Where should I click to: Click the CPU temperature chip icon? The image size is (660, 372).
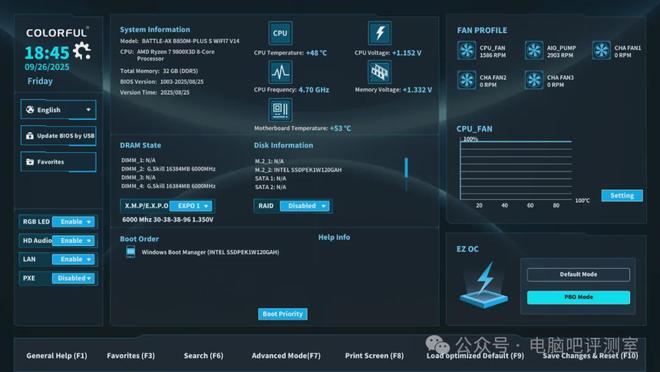click(x=280, y=33)
